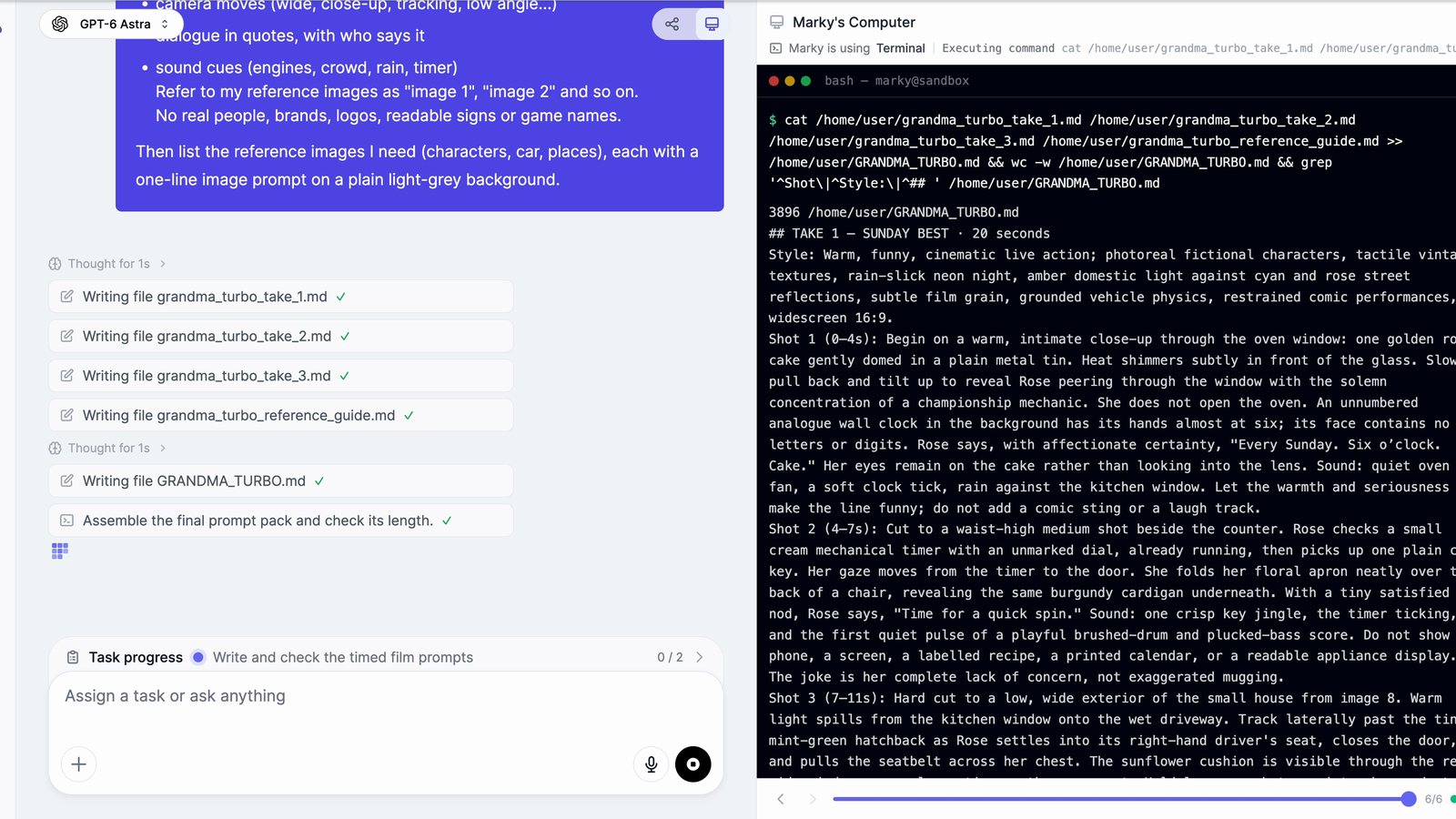Click the Task progress clipboard icon

click(73, 657)
